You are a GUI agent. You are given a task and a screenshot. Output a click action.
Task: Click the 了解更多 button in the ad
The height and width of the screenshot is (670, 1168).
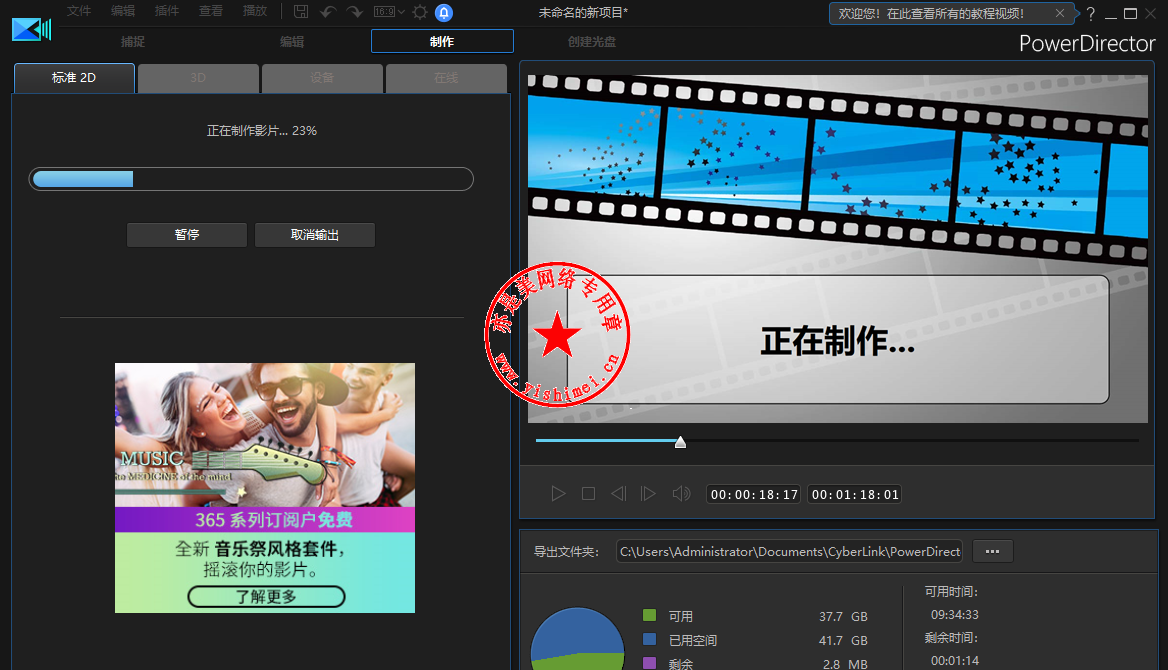[266, 597]
